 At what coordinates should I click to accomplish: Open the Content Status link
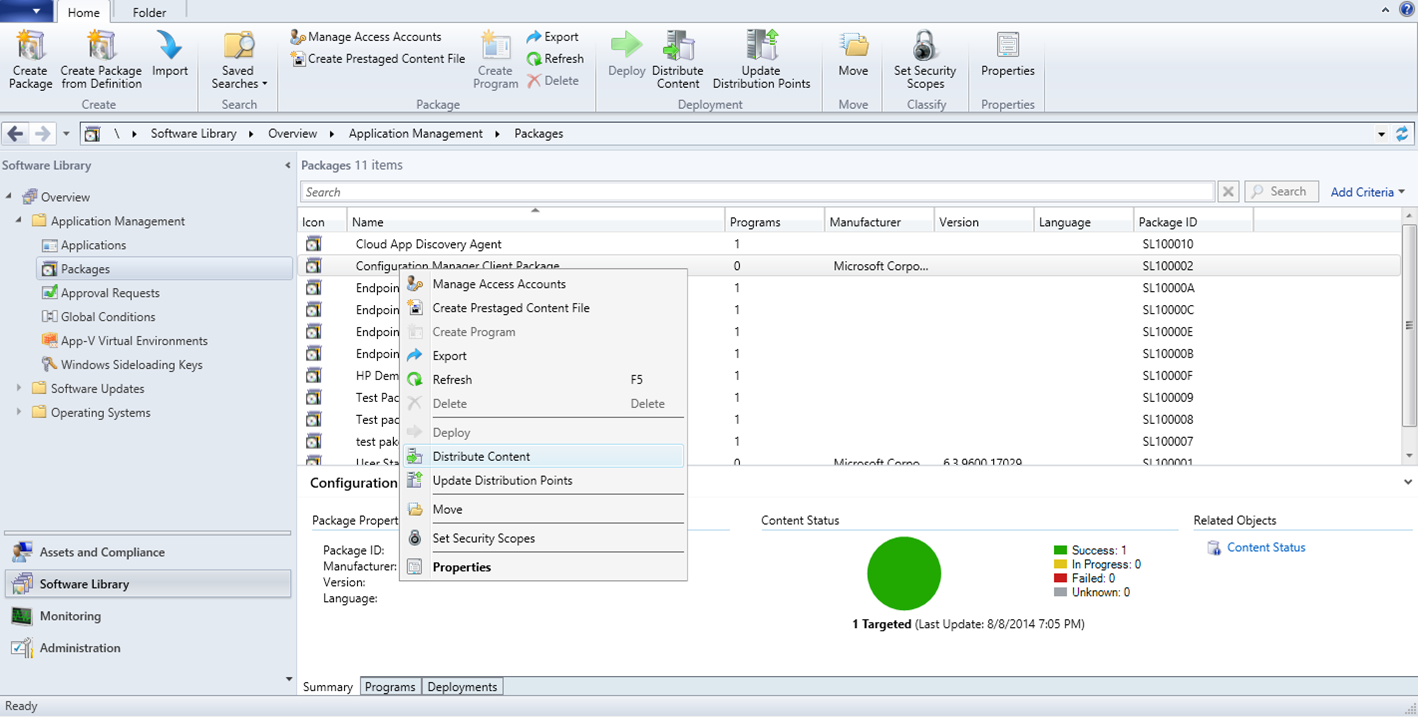coord(1266,547)
